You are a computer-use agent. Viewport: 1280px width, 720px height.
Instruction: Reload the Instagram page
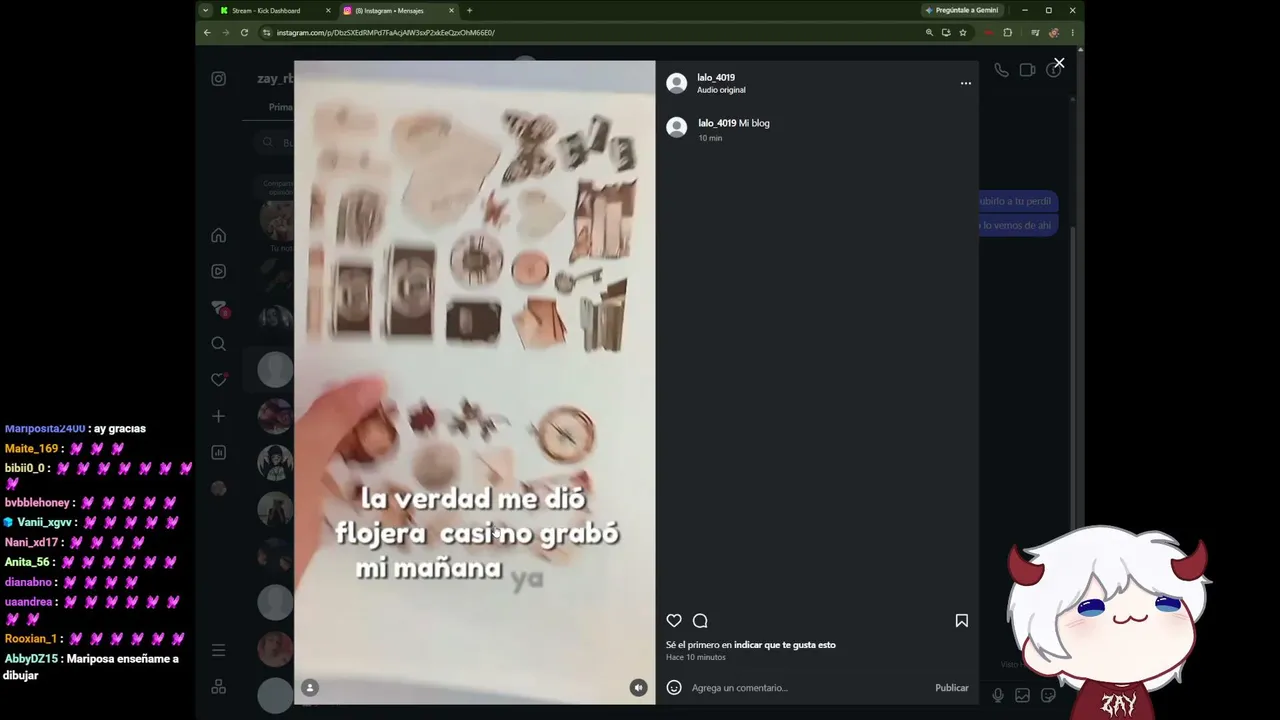tap(244, 33)
